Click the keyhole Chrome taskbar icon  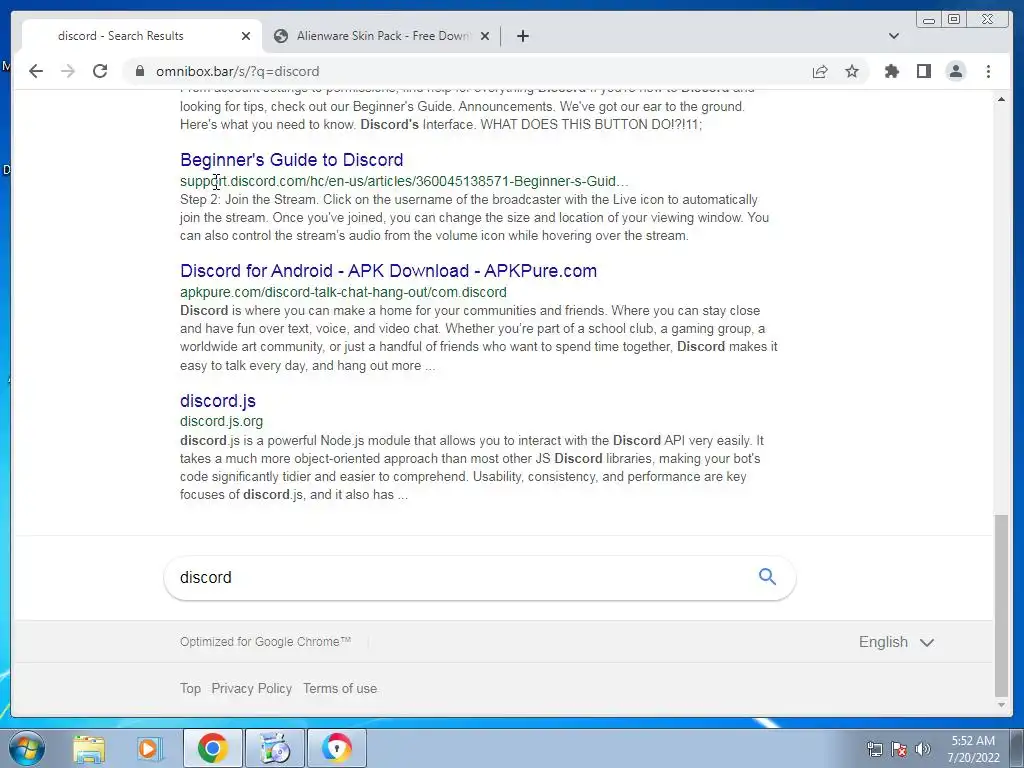(x=336, y=748)
